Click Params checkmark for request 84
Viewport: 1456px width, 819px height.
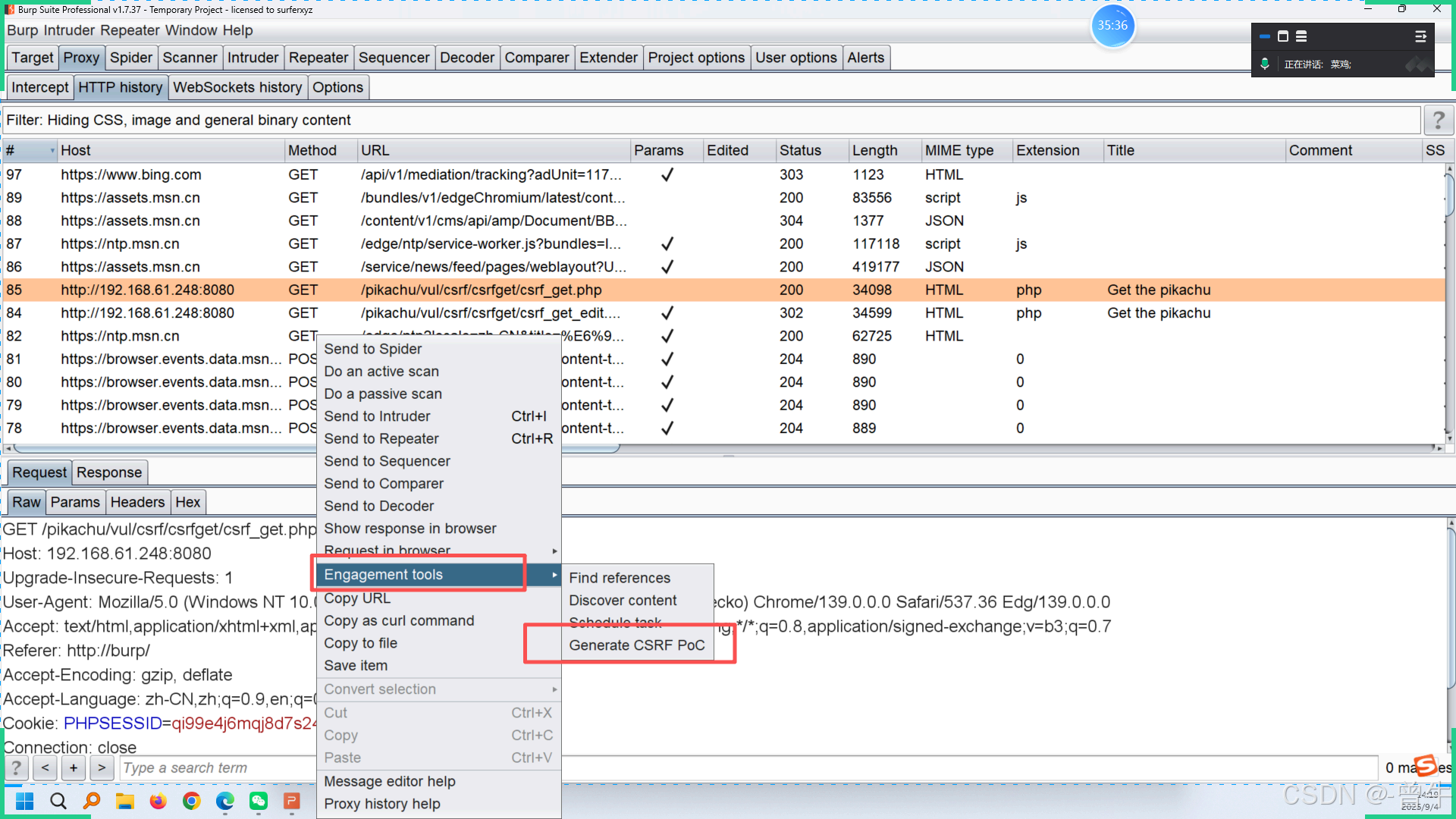point(667,313)
